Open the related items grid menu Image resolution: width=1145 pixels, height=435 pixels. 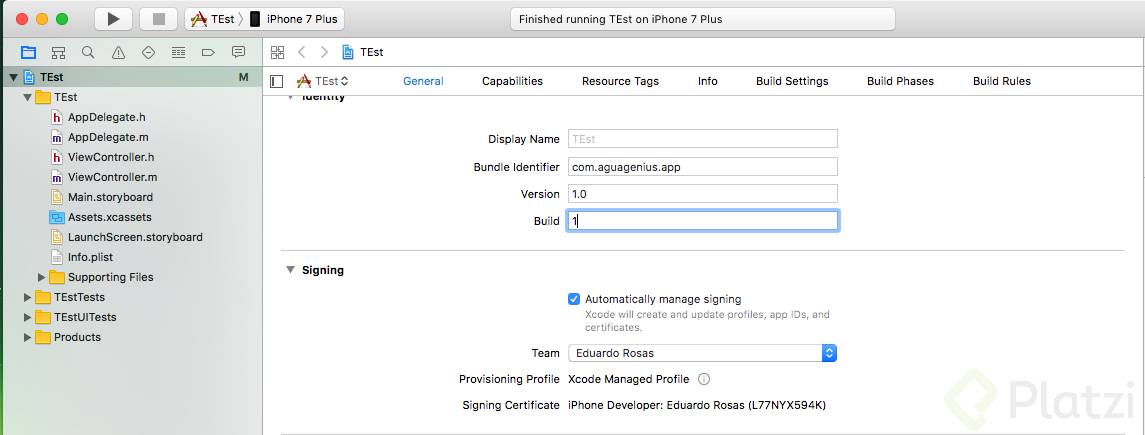point(277,53)
